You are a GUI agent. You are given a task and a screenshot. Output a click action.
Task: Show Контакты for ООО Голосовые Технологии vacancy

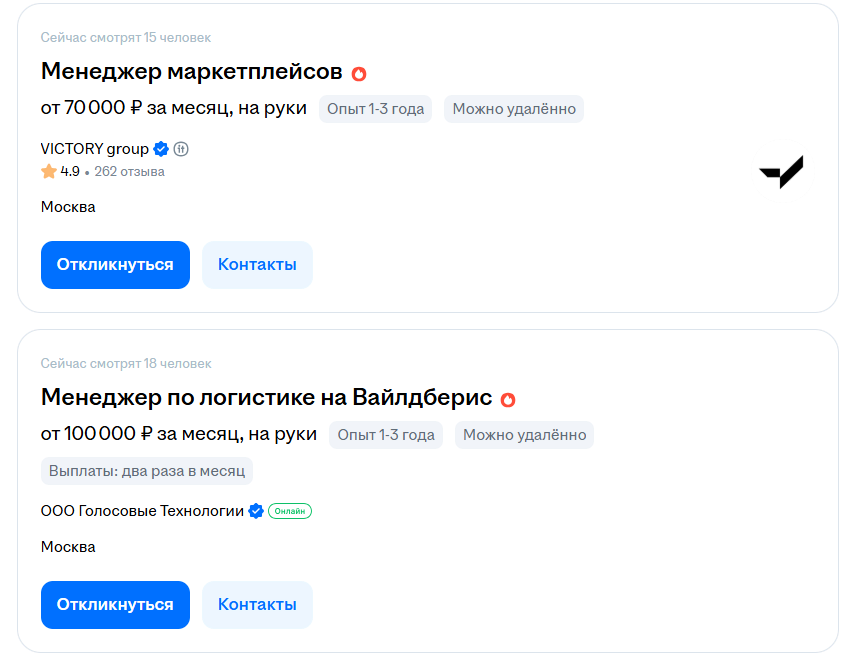coord(257,605)
